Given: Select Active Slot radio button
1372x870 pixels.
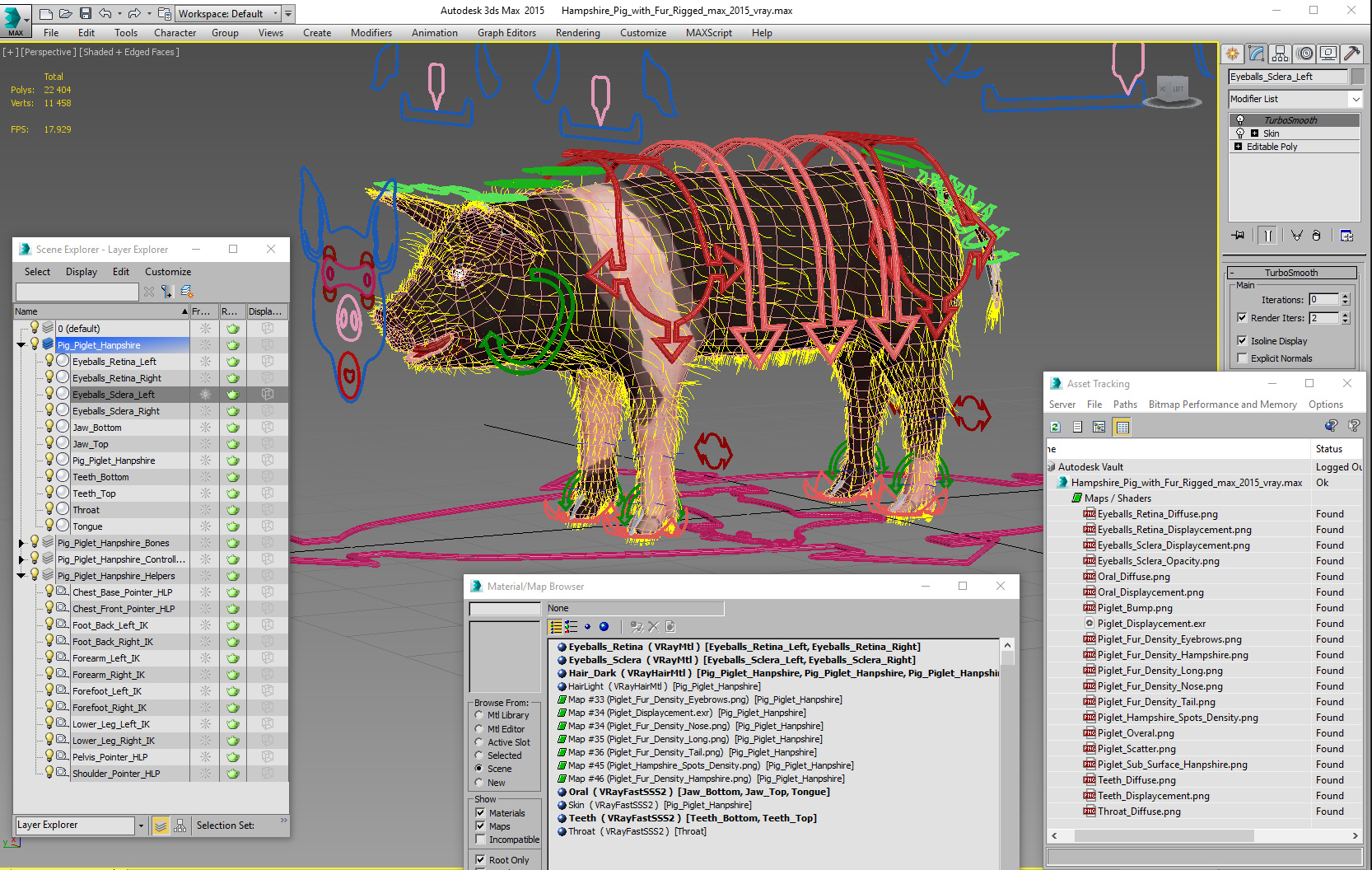Looking at the screenshot, I should point(479,742).
